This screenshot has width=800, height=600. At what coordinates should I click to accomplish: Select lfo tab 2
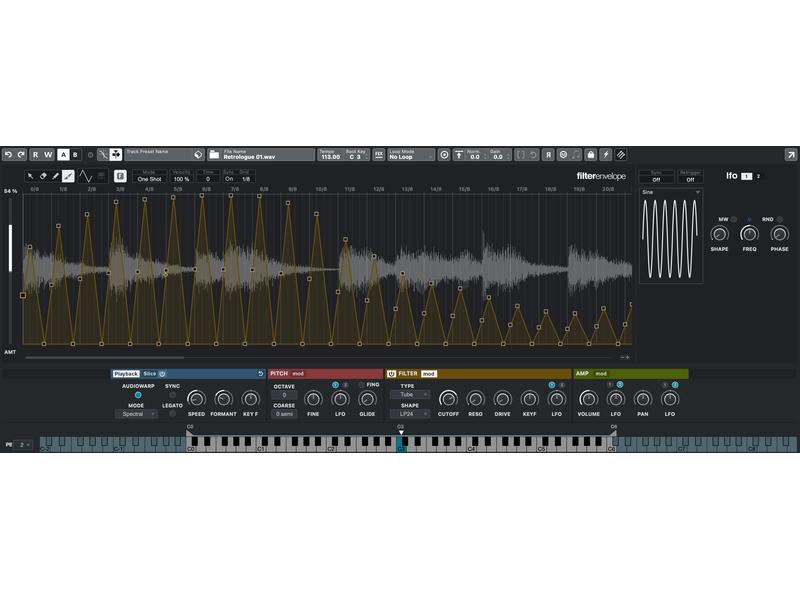(758, 176)
